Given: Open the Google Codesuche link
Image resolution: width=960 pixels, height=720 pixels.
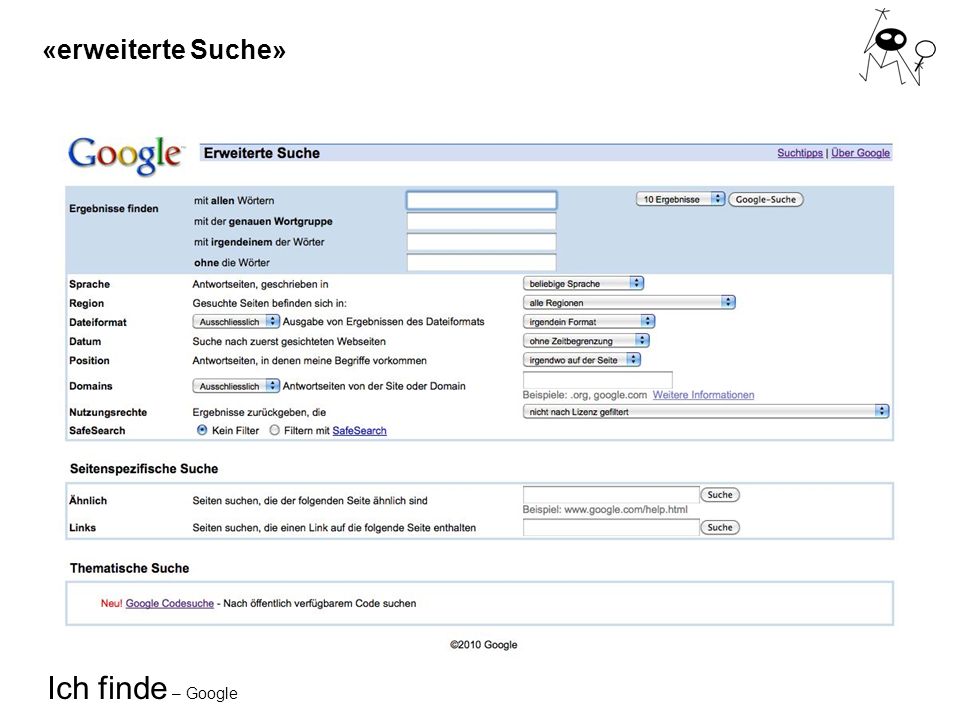Looking at the screenshot, I should click(170, 603).
